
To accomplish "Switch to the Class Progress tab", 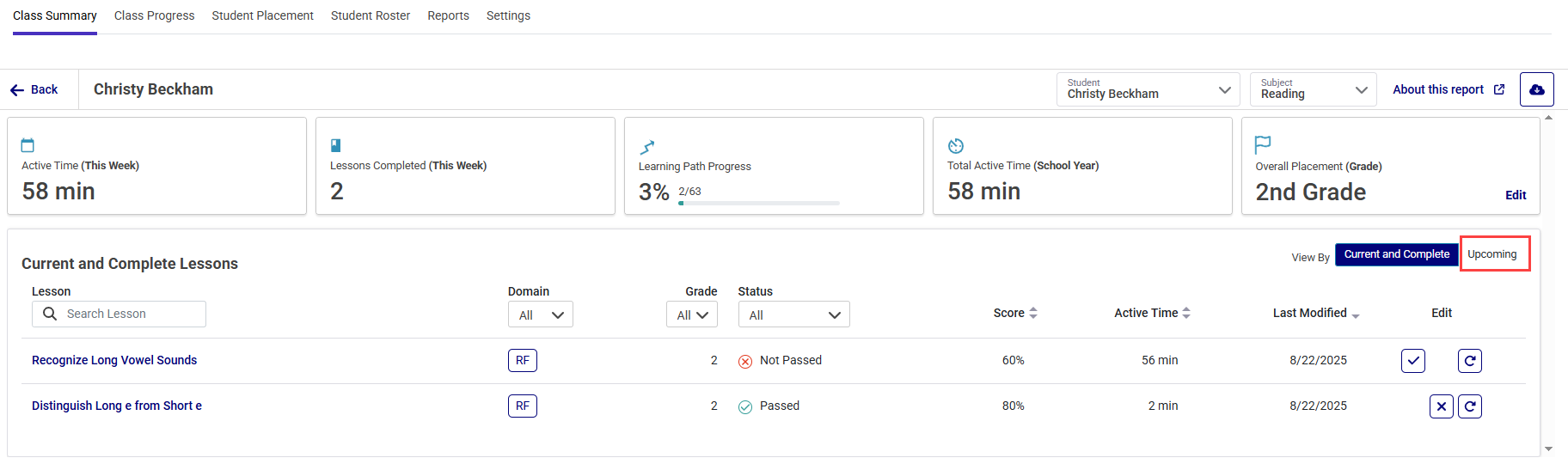I will 154,15.
